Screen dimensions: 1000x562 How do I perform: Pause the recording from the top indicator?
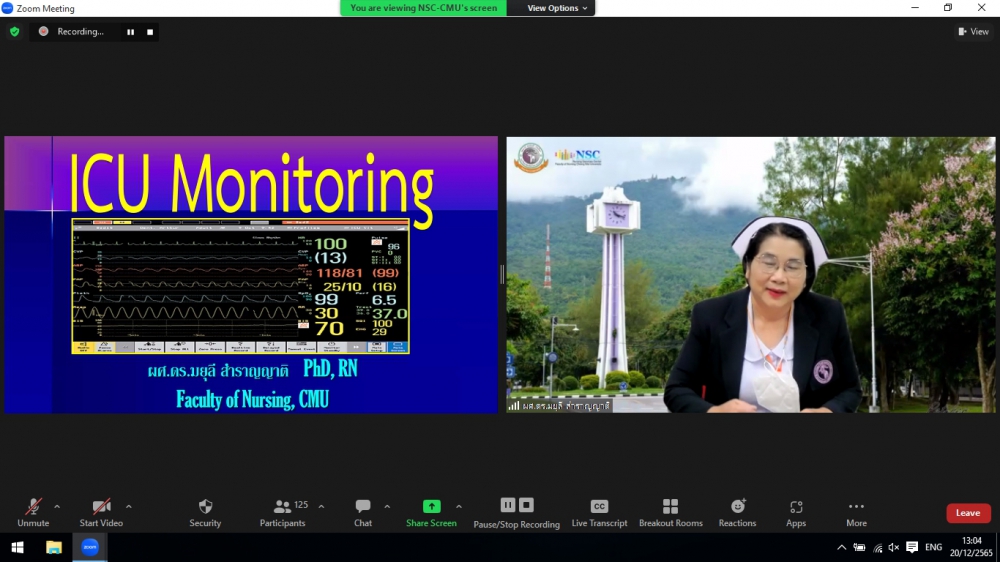(x=130, y=32)
